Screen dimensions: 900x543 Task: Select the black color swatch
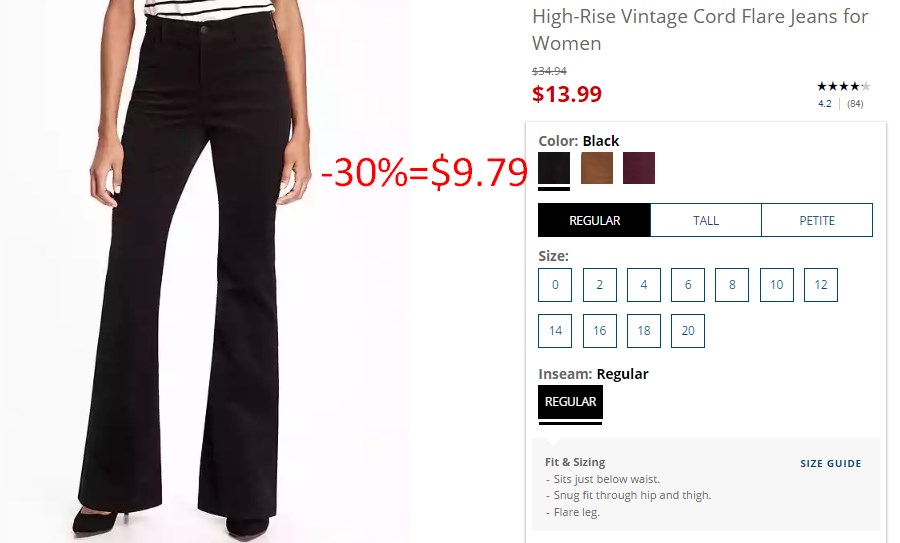tap(554, 168)
